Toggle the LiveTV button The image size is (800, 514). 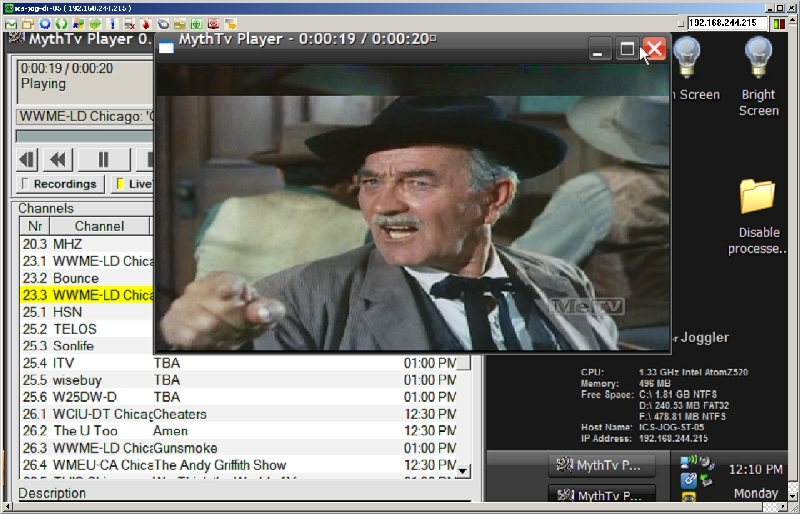click(x=133, y=184)
